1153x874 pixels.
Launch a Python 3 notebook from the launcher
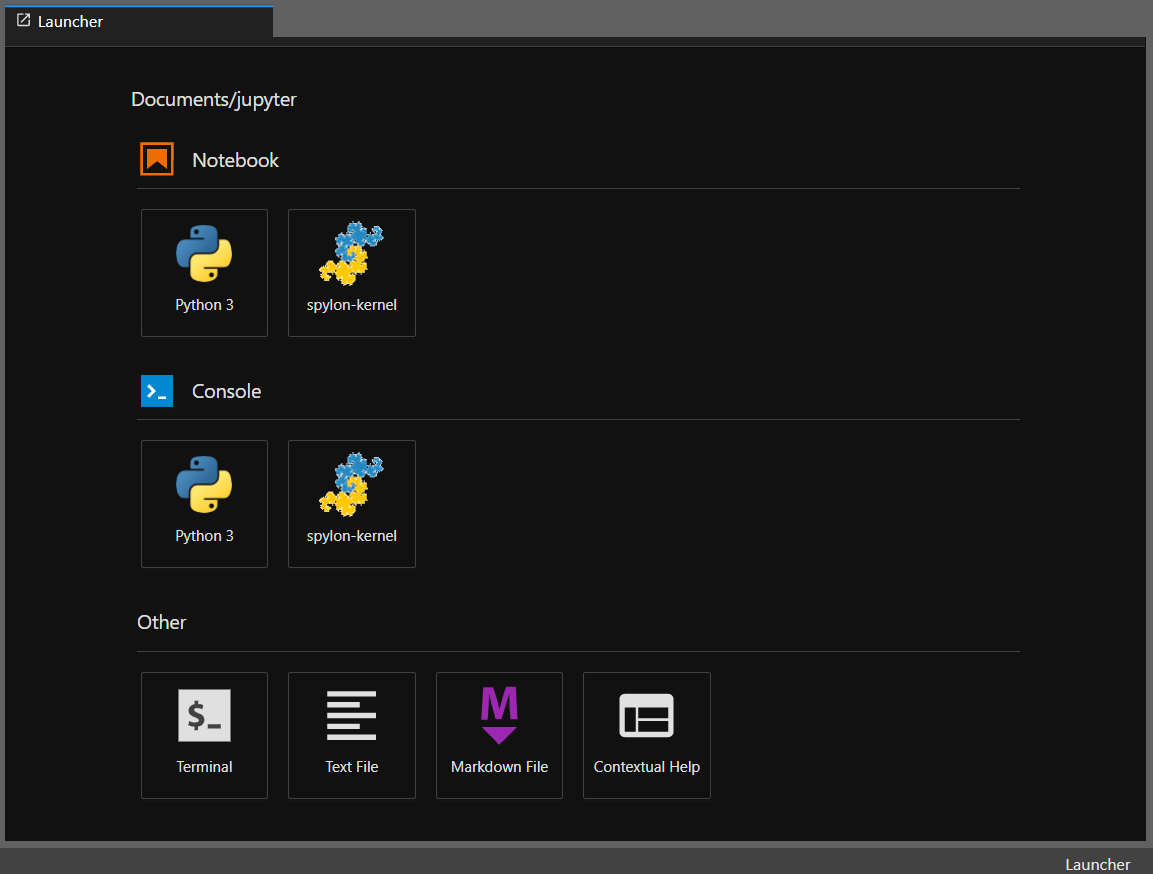pos(204,272)
